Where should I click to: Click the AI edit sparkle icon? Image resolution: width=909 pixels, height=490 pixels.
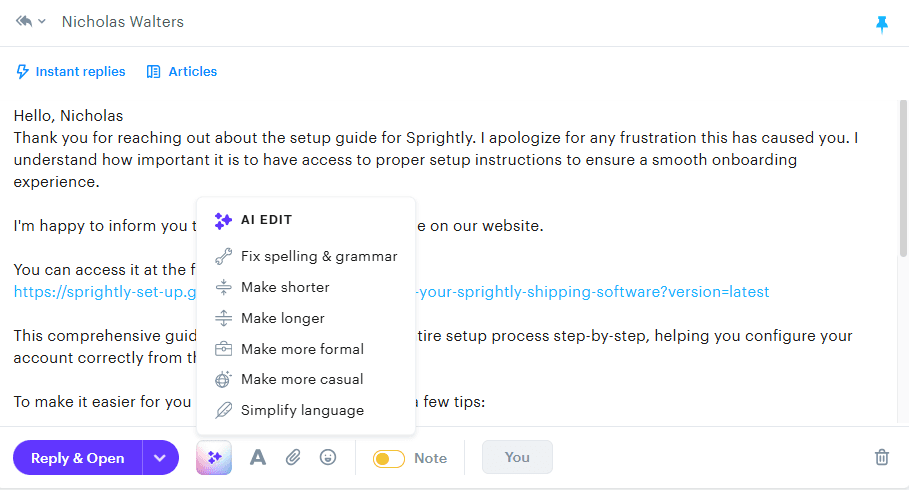coord(214,458)
